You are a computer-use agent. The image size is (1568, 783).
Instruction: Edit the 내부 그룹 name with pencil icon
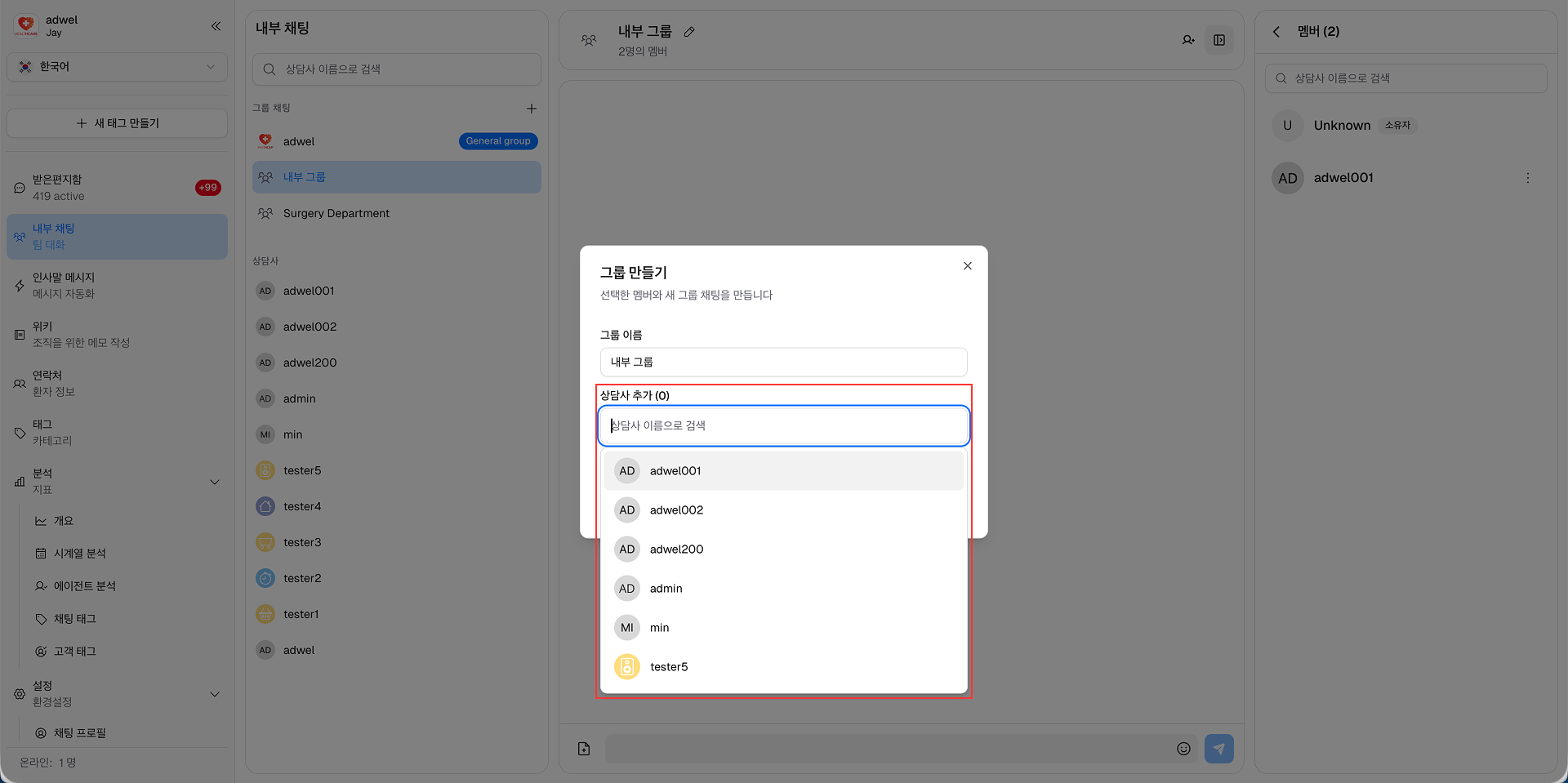689,31
